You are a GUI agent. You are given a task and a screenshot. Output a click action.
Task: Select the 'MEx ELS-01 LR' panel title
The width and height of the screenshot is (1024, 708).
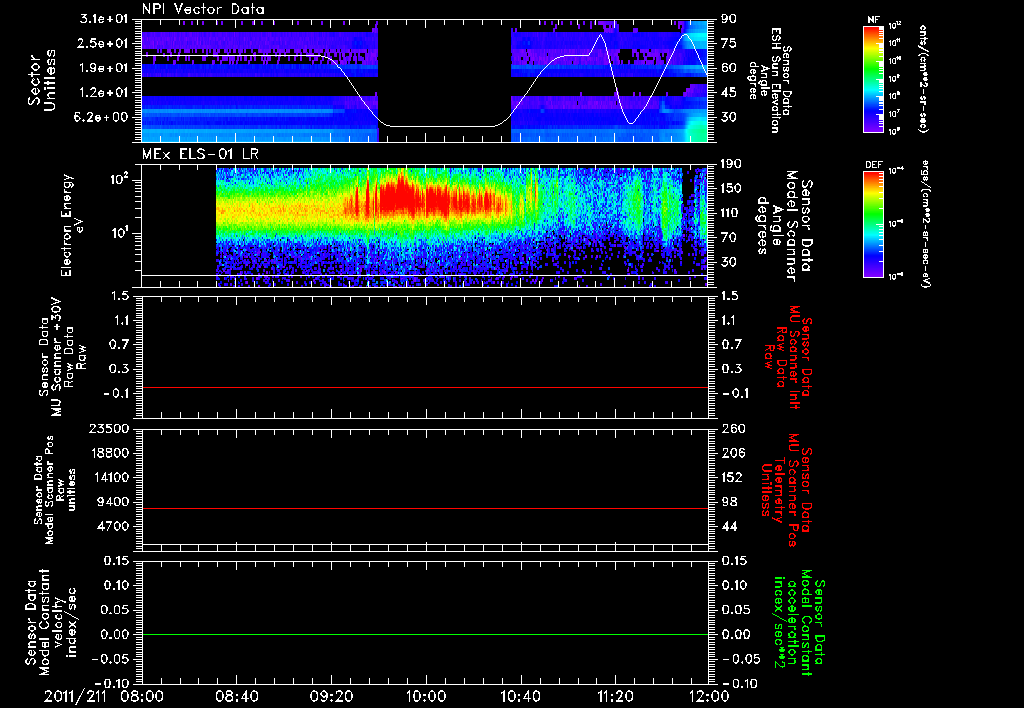pos(200,154)
